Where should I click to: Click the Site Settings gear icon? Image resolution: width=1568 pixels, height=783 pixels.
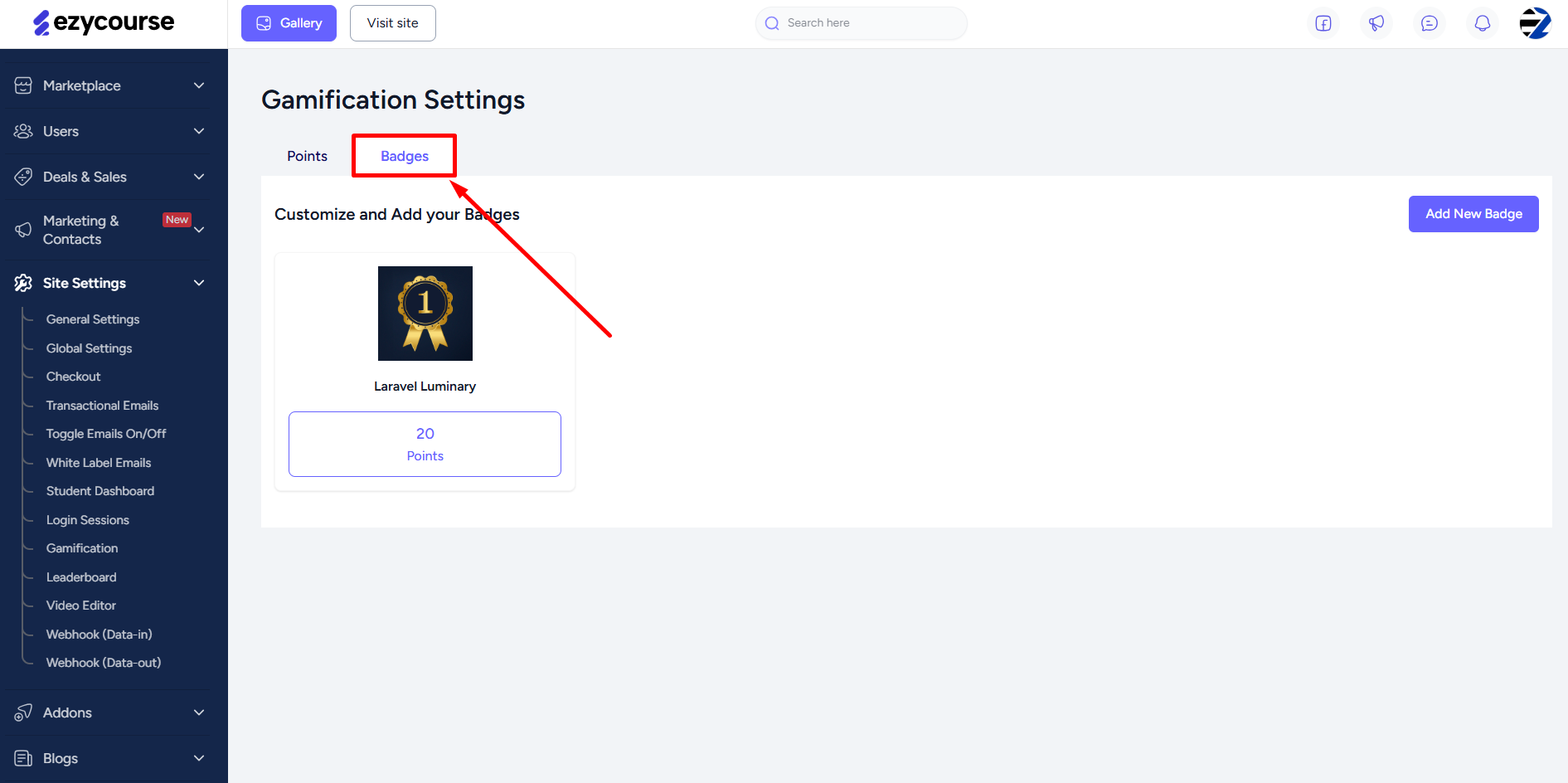(23, 283)
